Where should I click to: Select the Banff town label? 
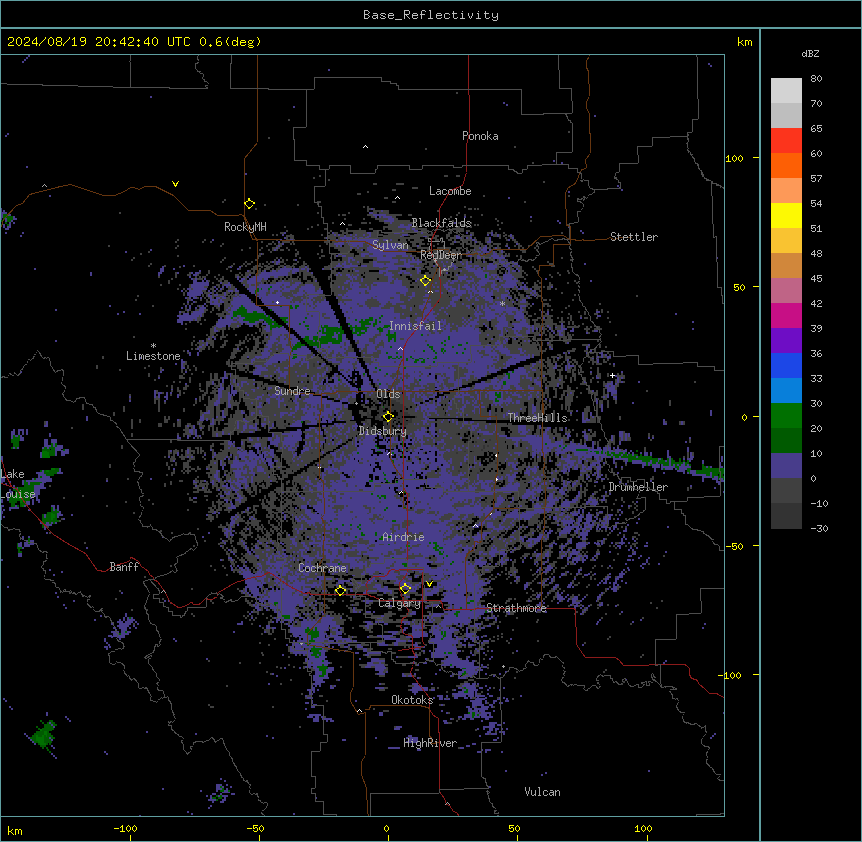[124, 567]
